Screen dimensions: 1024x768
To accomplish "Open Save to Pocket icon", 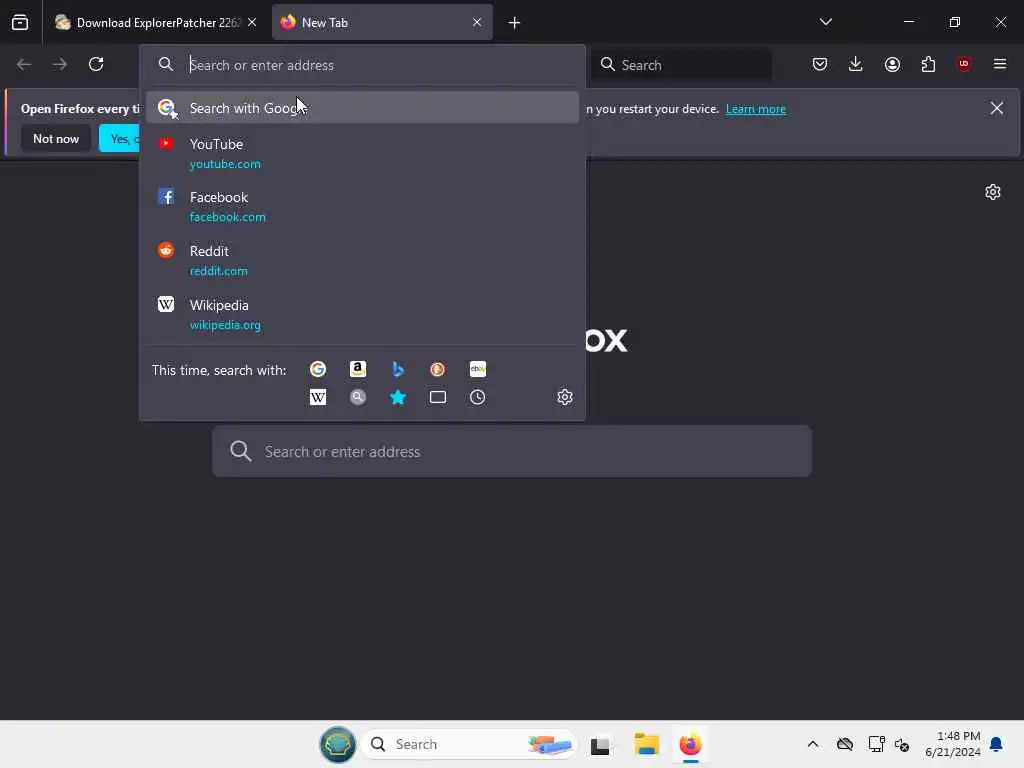I will [x=820, y=64].
